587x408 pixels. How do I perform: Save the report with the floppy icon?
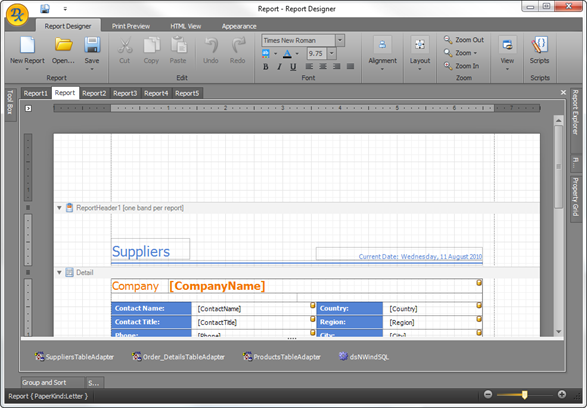[92, 45]
